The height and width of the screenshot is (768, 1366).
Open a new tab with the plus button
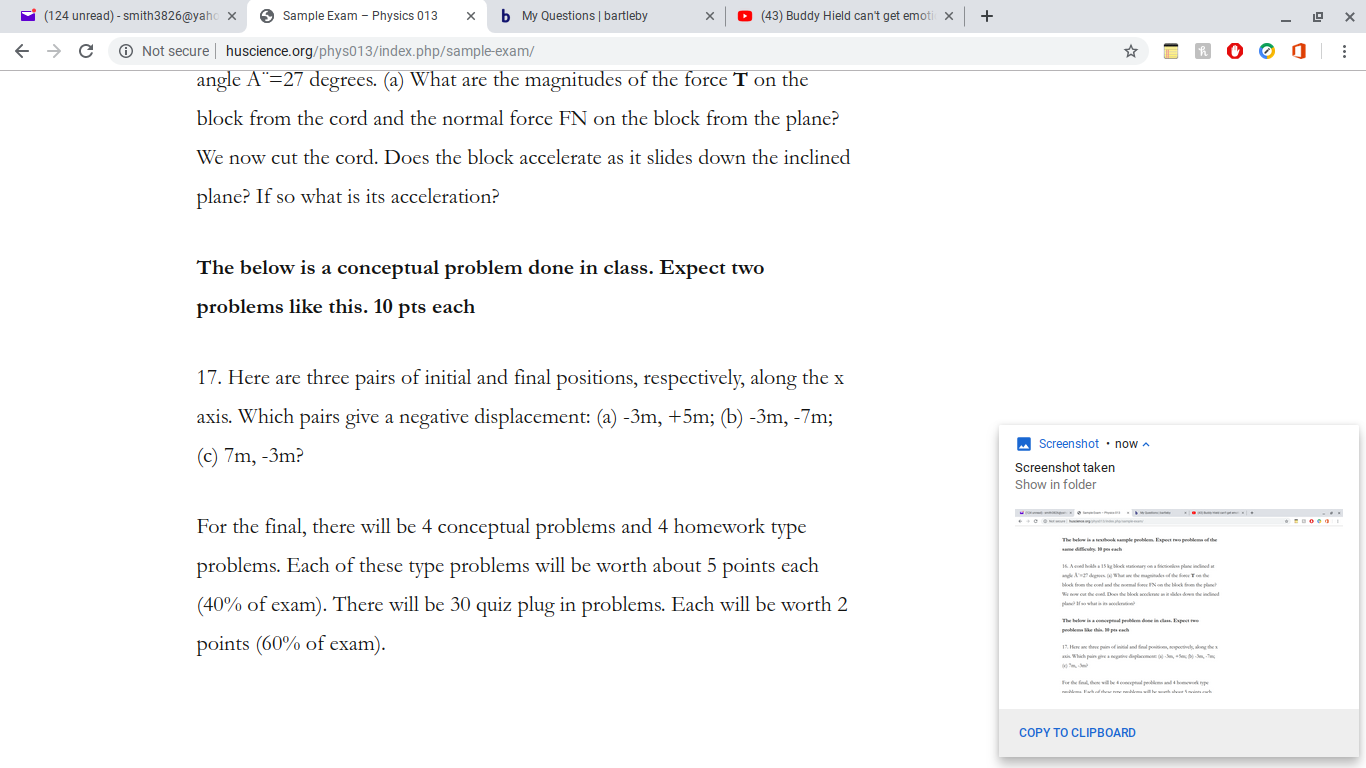tap(987, 16)
